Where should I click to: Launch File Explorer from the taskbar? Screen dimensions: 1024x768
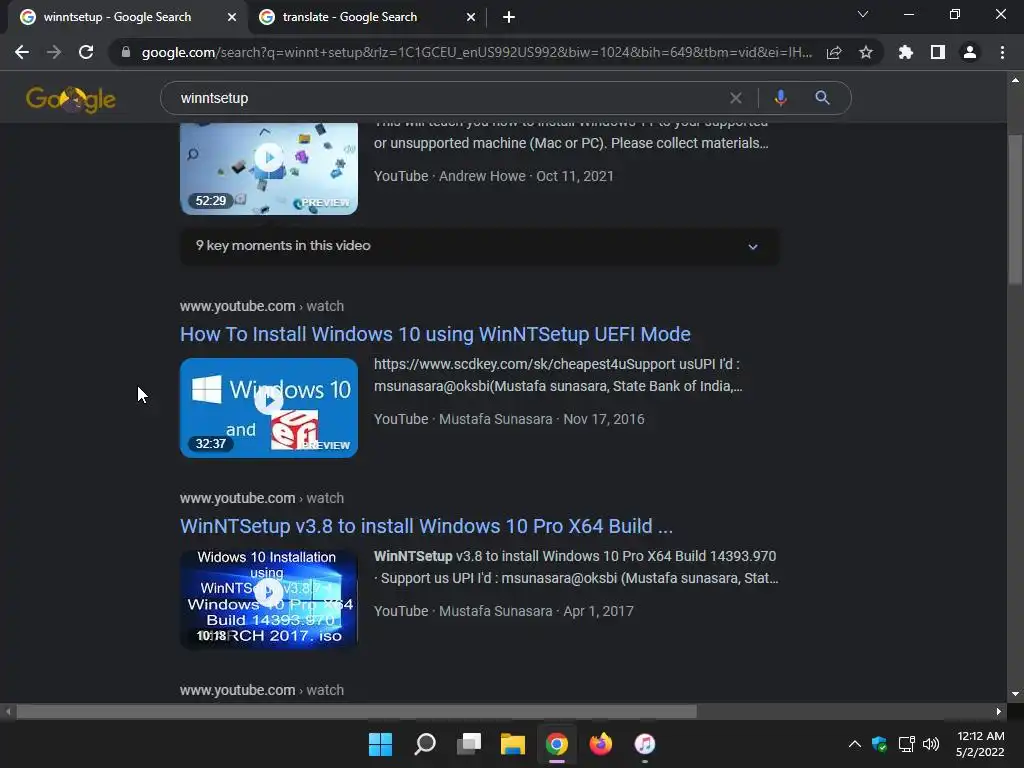[513, 744]
